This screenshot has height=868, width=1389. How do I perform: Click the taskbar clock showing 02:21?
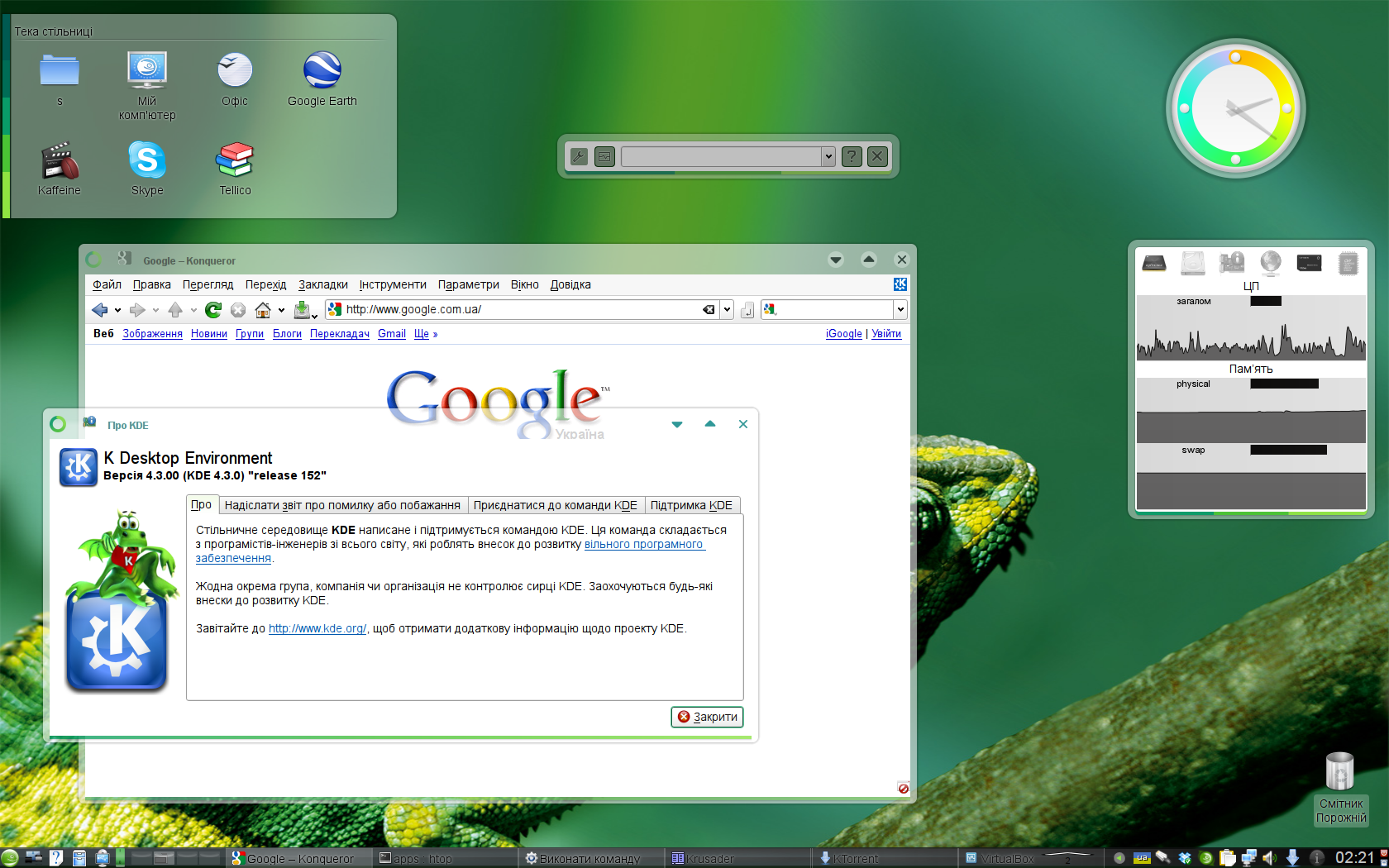[x=1354, y=858]
